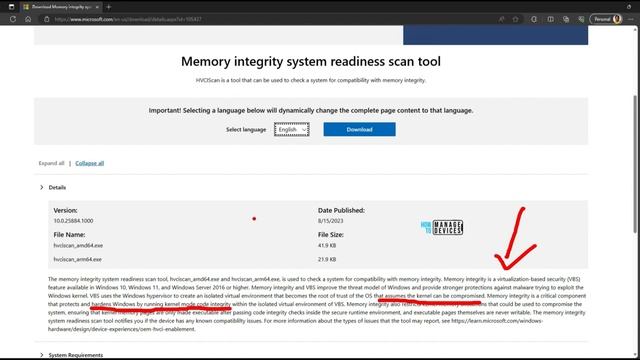Viewport: 640px width, 360px height.
Task: Select the Download Memory integrity tab
Action: (61, 7)
